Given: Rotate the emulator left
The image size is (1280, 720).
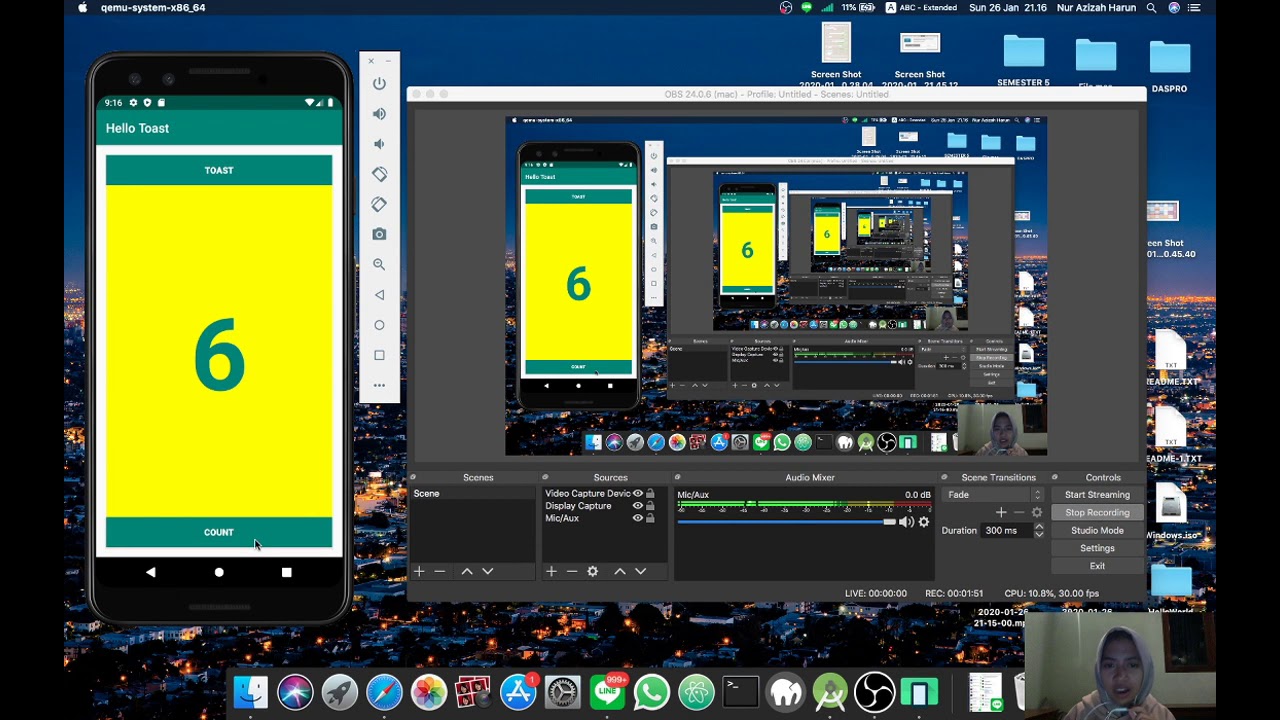Looking at the screenshot, I should (379, 174).
